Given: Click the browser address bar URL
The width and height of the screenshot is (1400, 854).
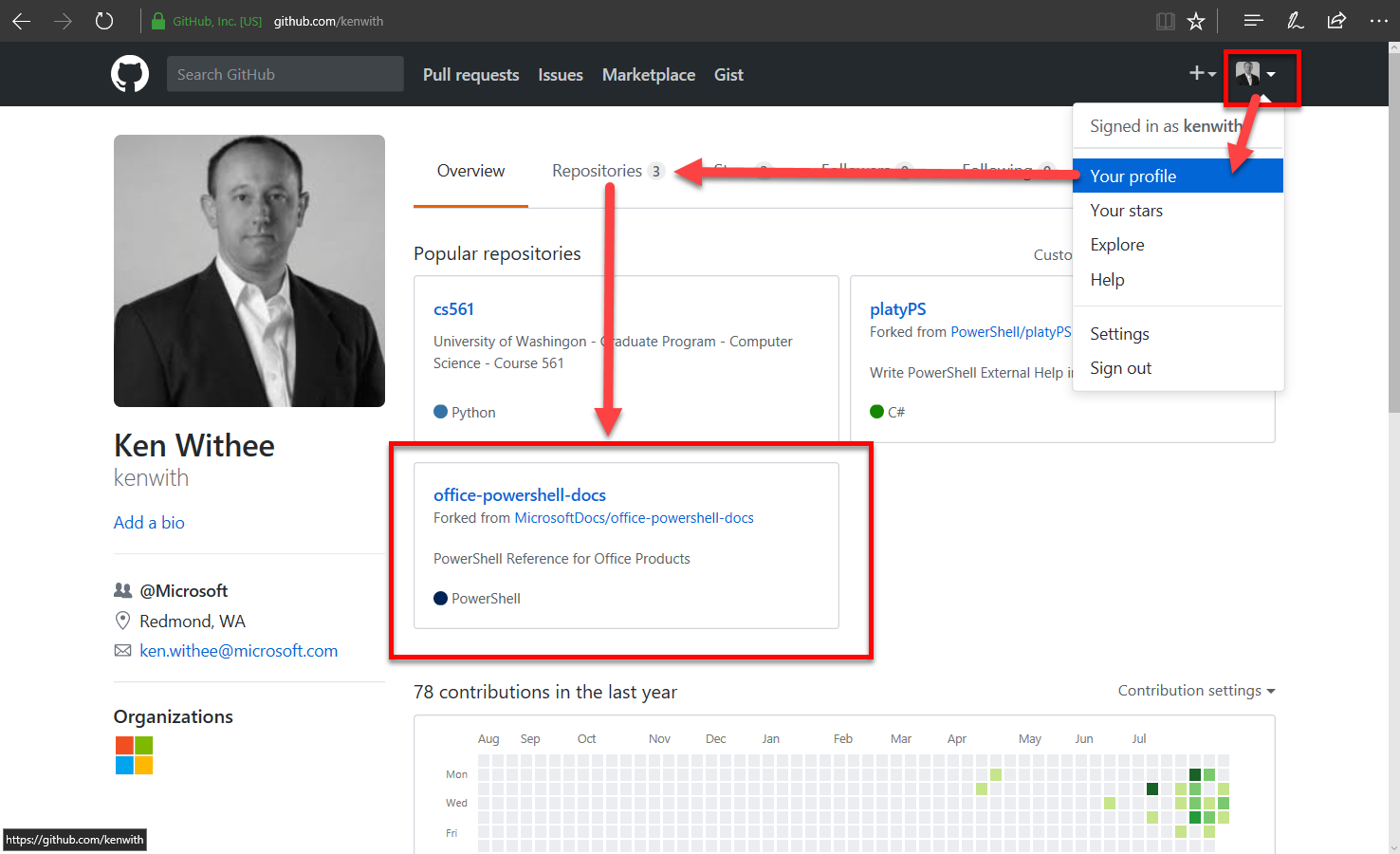Looking at the screenshot, I should click(328, 21).
